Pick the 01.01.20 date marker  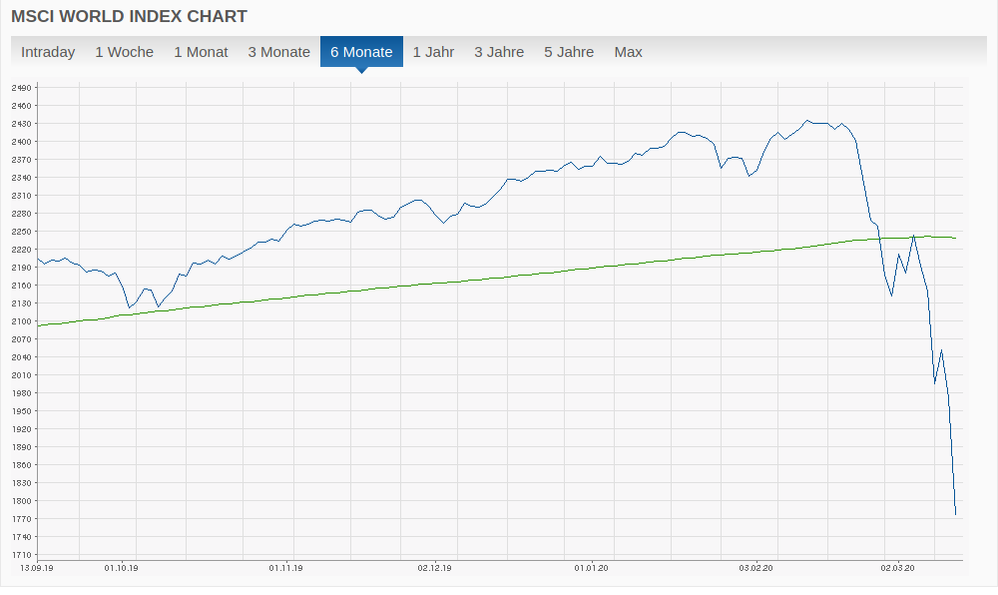(591, 568)
